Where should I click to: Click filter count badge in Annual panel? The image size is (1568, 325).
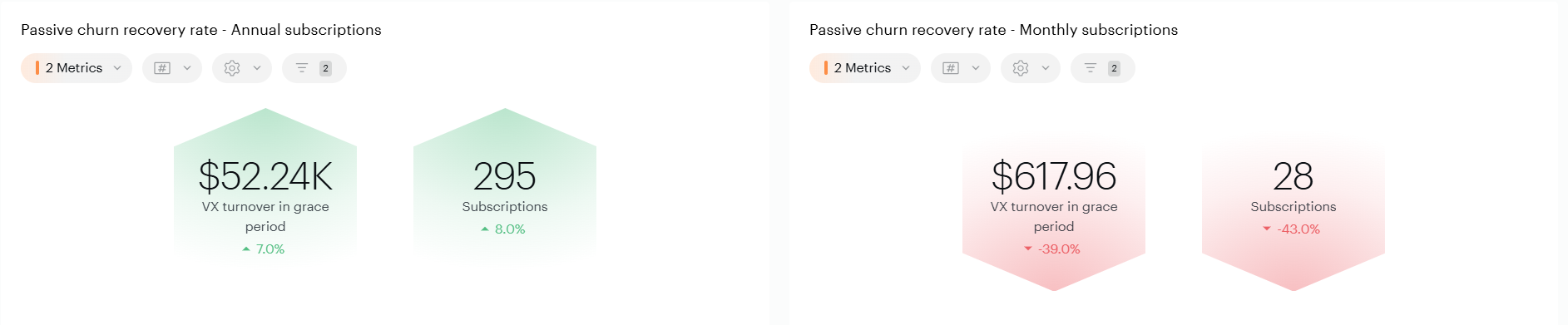325,68
